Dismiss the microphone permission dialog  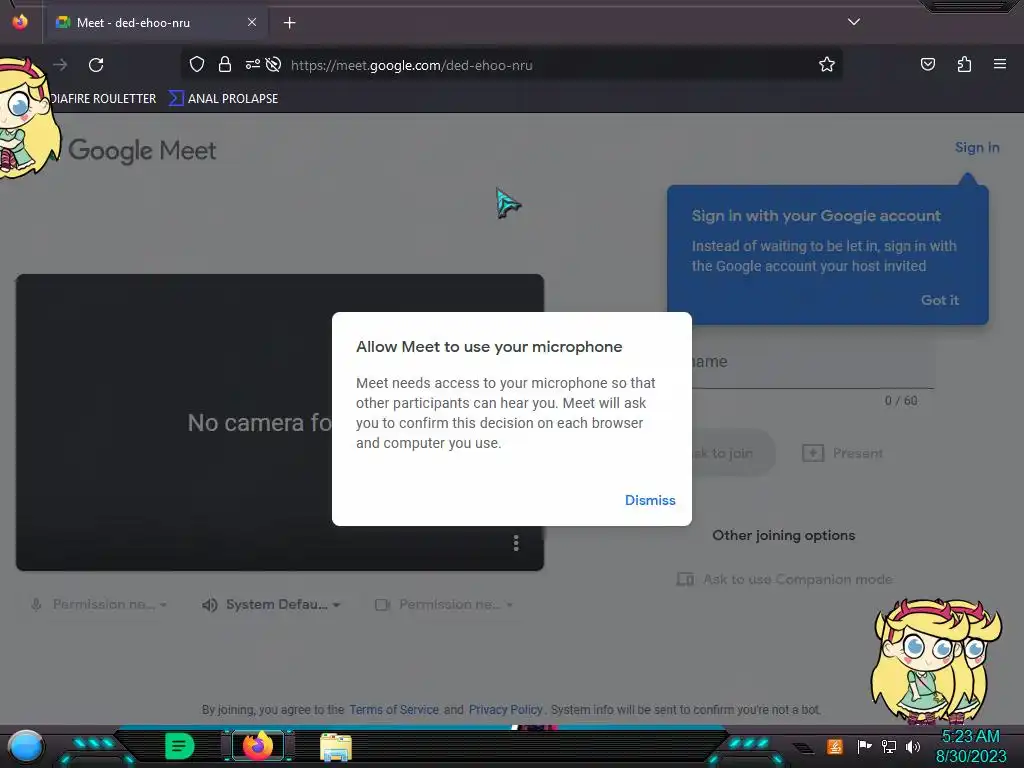[650, 500]
